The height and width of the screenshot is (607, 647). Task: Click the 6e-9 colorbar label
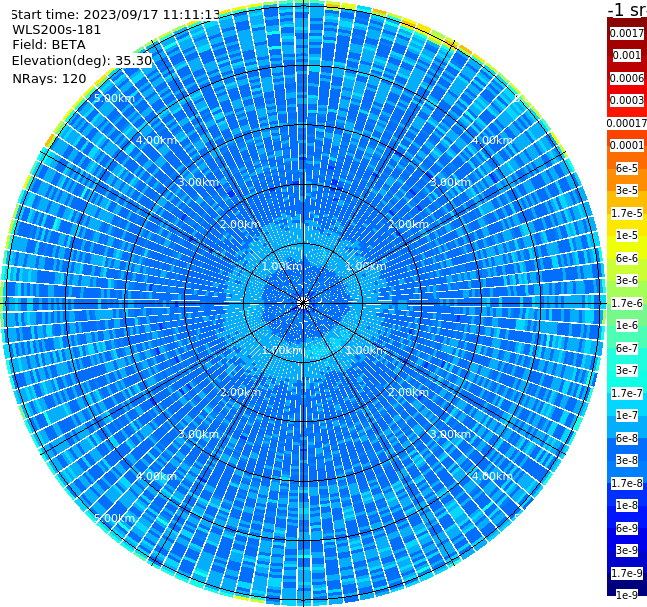point(627,528)
